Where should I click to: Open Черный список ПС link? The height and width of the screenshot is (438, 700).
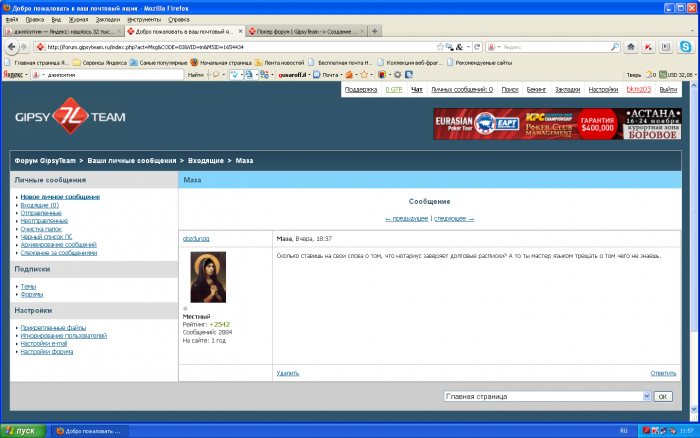click(46, 237)
